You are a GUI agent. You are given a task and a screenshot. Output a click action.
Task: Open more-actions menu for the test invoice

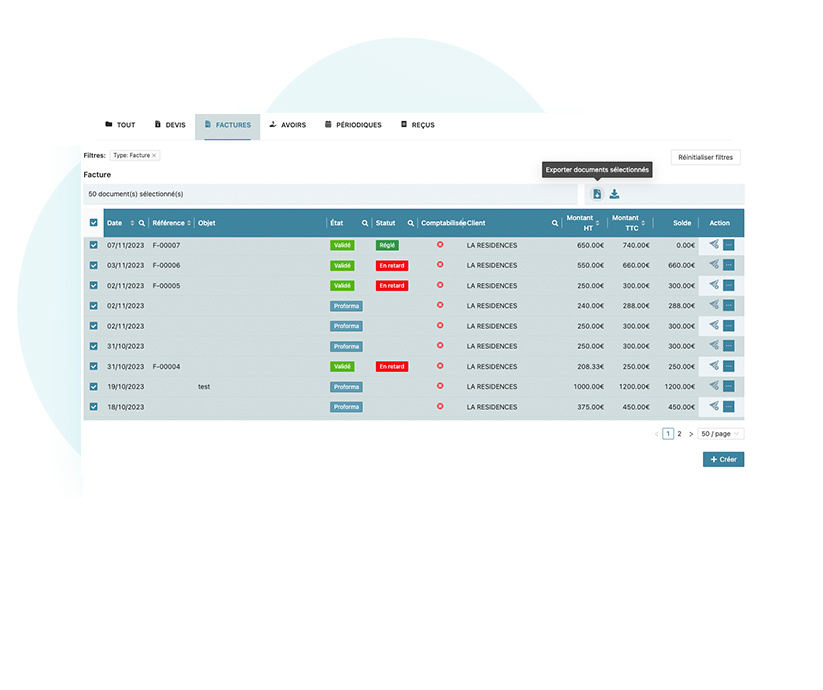[x=729, y=386]
